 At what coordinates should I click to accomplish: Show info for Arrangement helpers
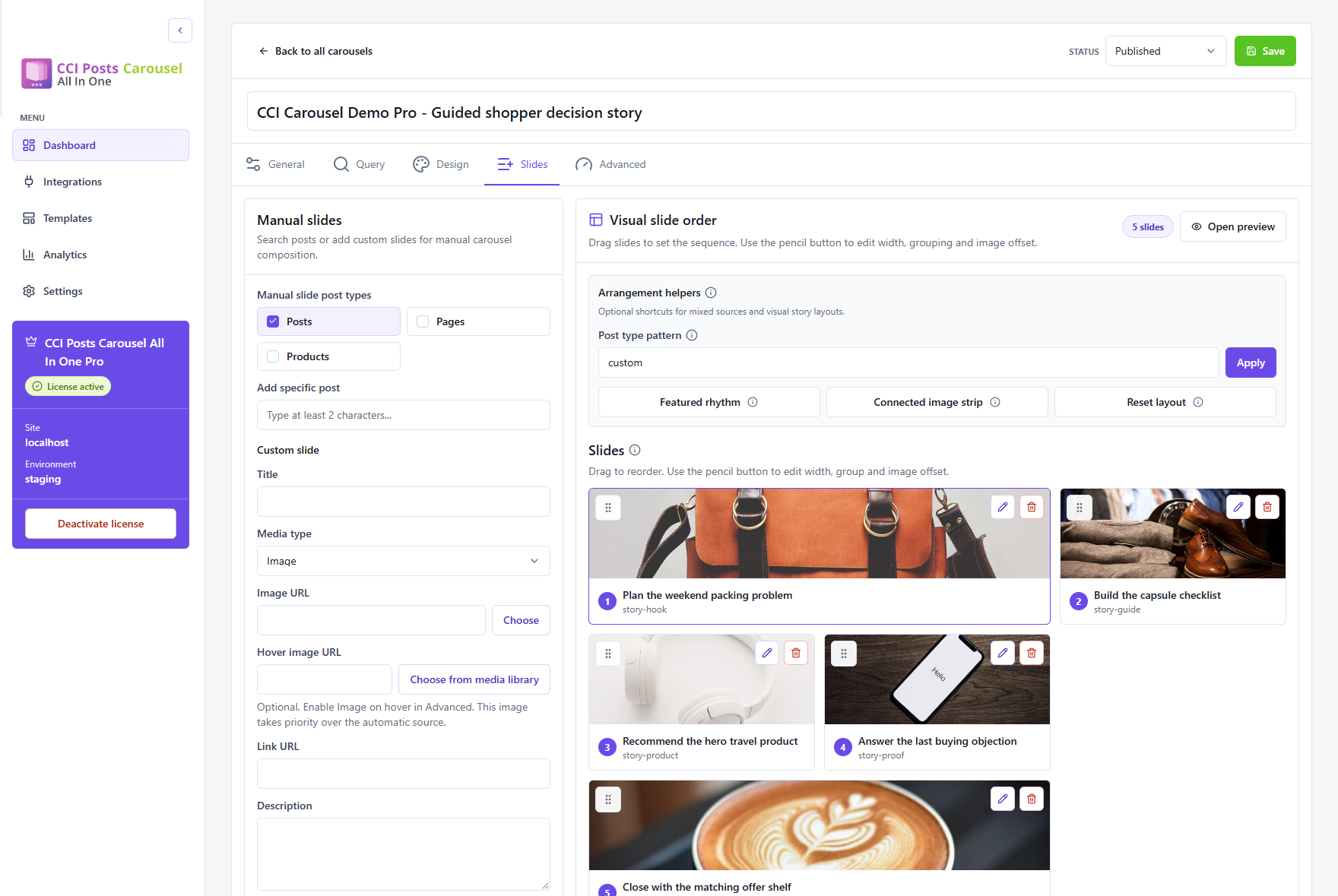coord(711,293)
